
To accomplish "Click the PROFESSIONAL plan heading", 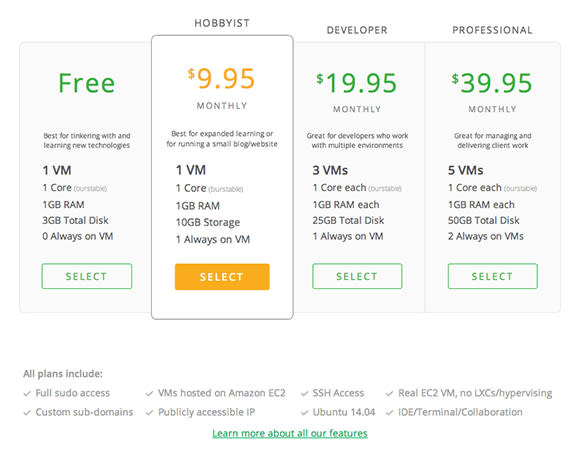I will coord(492,30).
